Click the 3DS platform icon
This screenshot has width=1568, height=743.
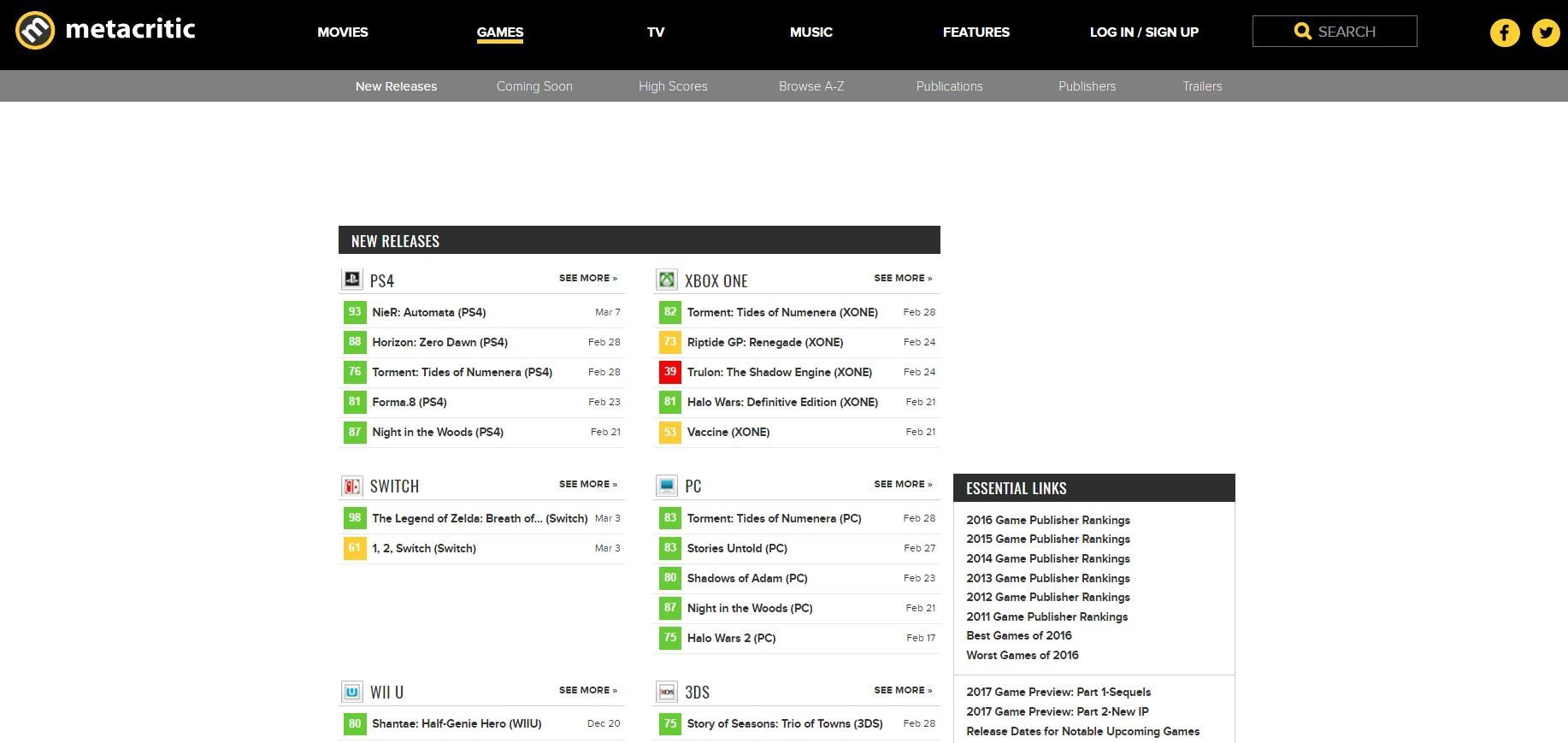pos(667,691)
